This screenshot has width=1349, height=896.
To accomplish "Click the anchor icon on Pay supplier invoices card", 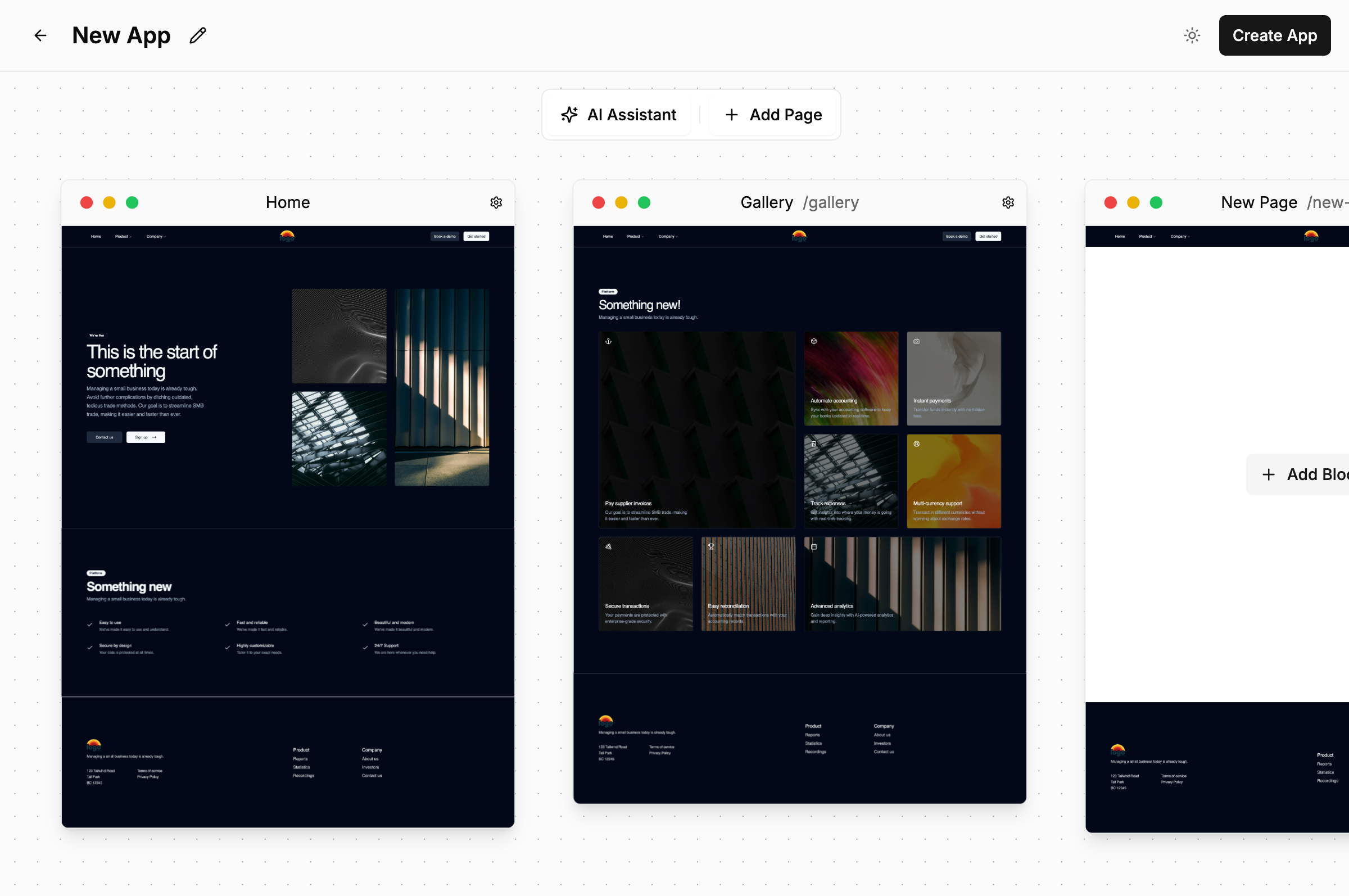I will coord(609,341).
